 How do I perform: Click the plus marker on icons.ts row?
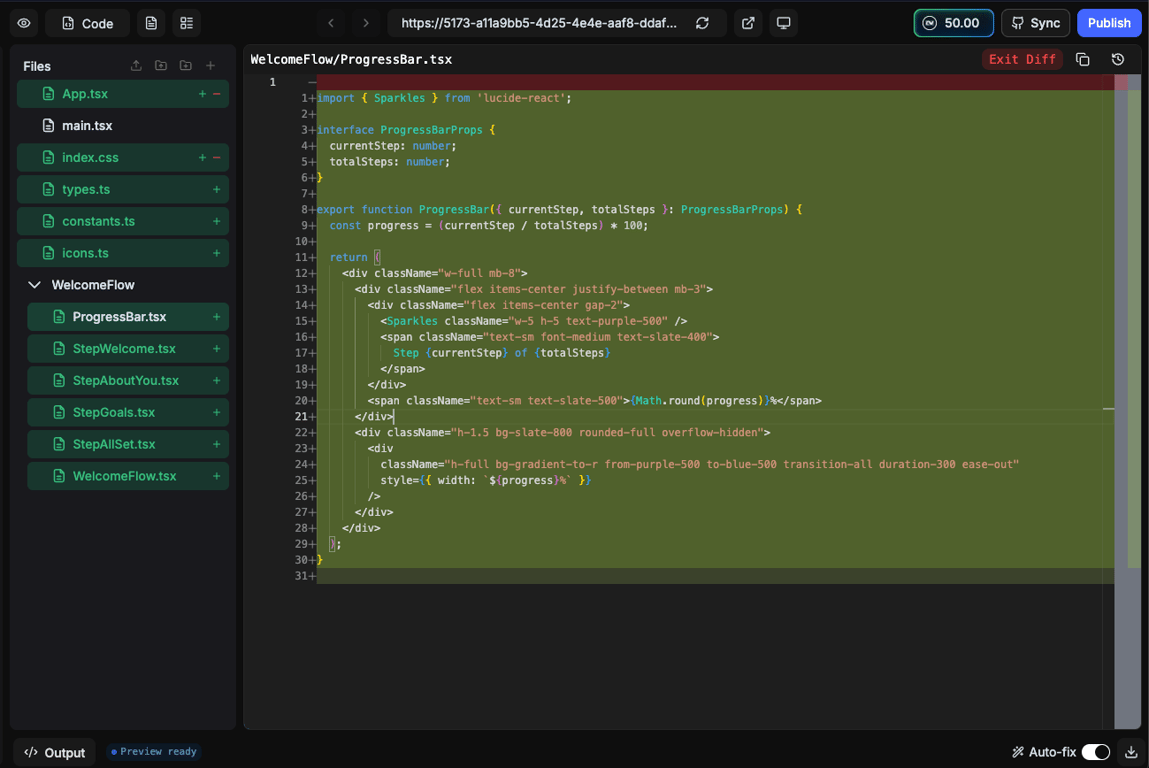[217, 253]
